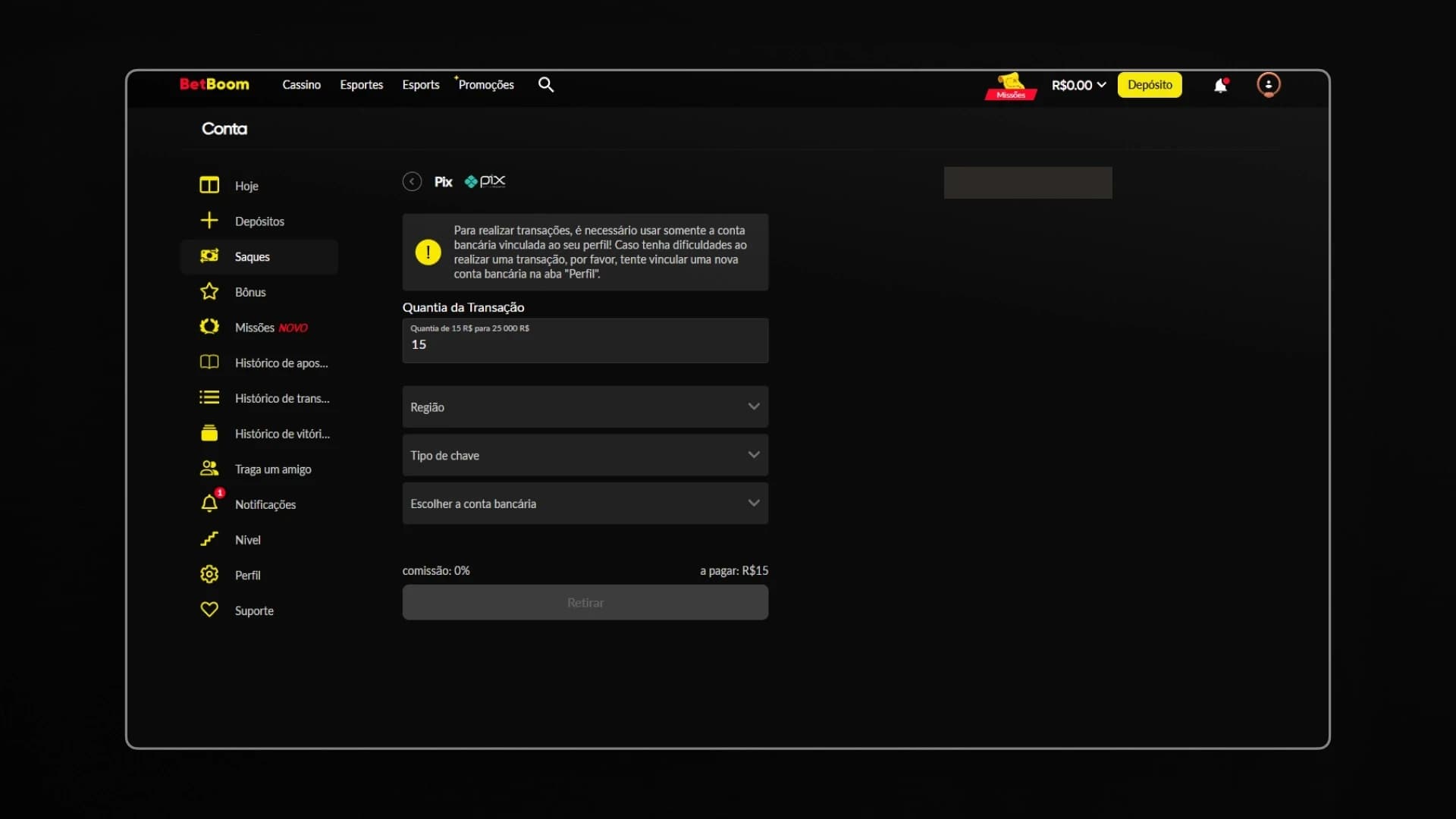Go back using the Pix back arrow

[412, 181]
